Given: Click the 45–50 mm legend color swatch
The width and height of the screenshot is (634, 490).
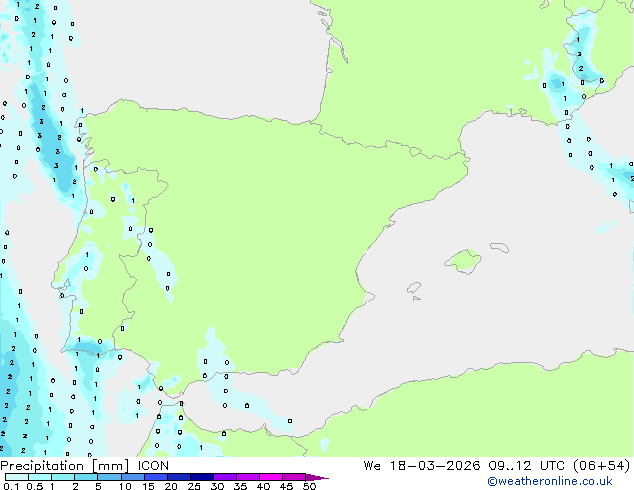Looking at the screenshot, I should click(x=294, y=477).
